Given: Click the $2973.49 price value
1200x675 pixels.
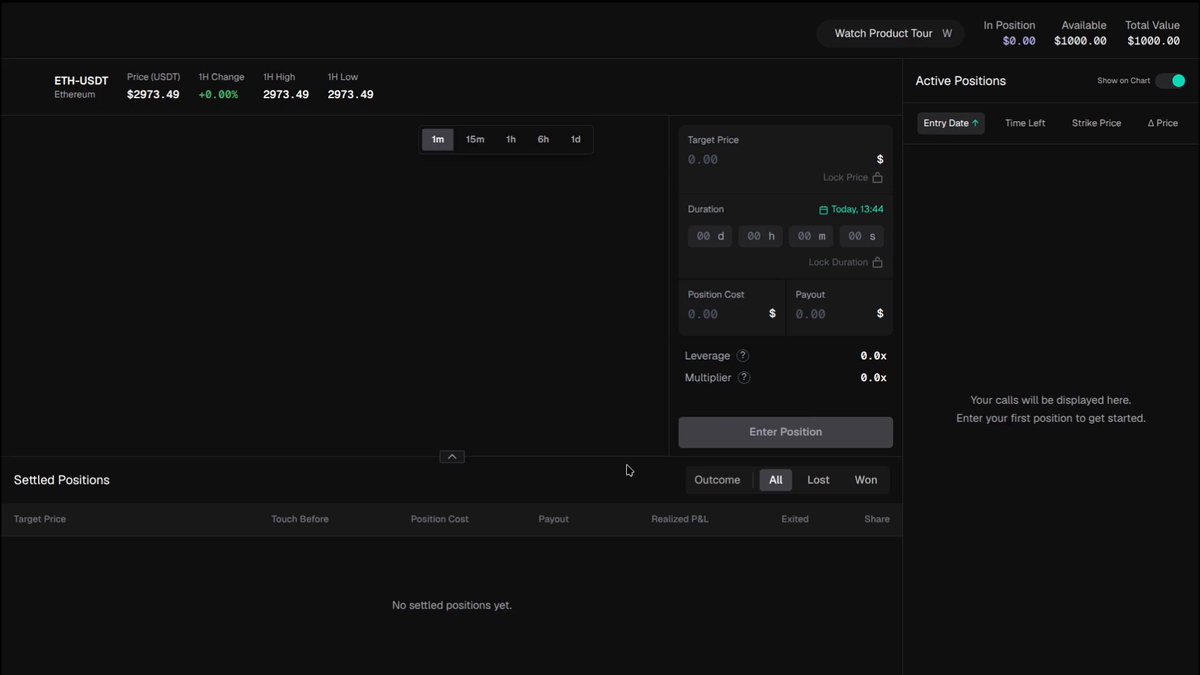Looking at the screenshot, I should 153,95.
